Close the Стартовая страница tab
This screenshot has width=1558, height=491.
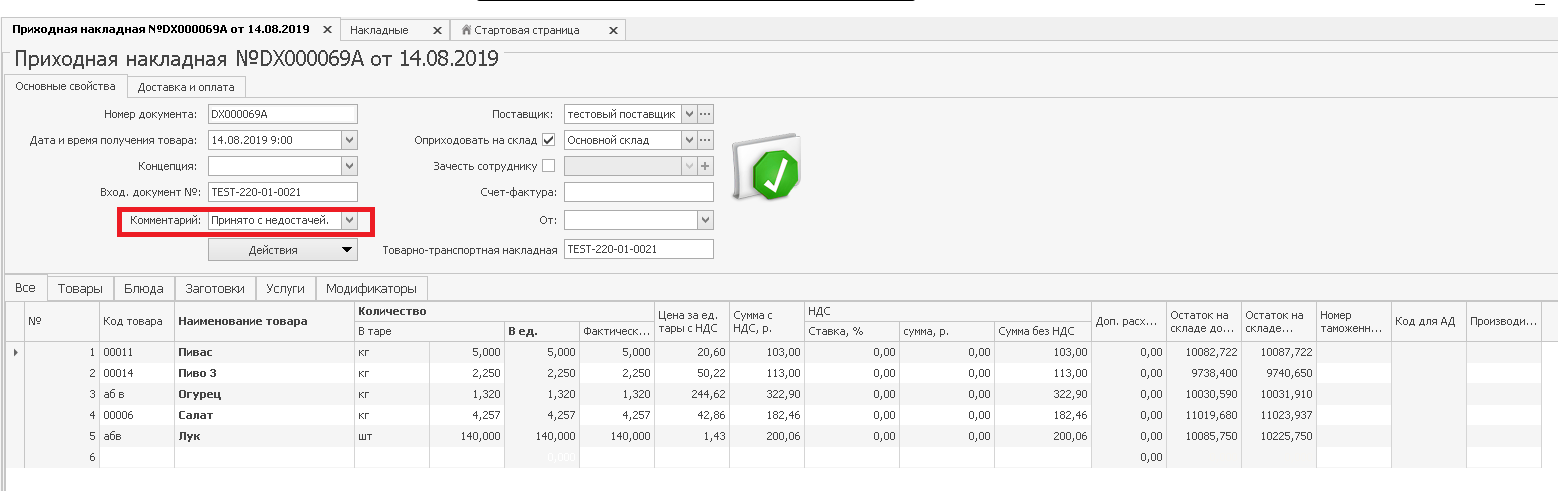(612, 31)
